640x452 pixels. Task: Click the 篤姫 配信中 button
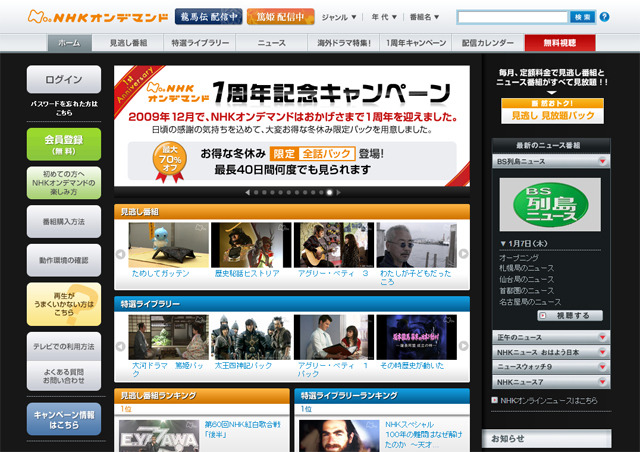[281, 17]
